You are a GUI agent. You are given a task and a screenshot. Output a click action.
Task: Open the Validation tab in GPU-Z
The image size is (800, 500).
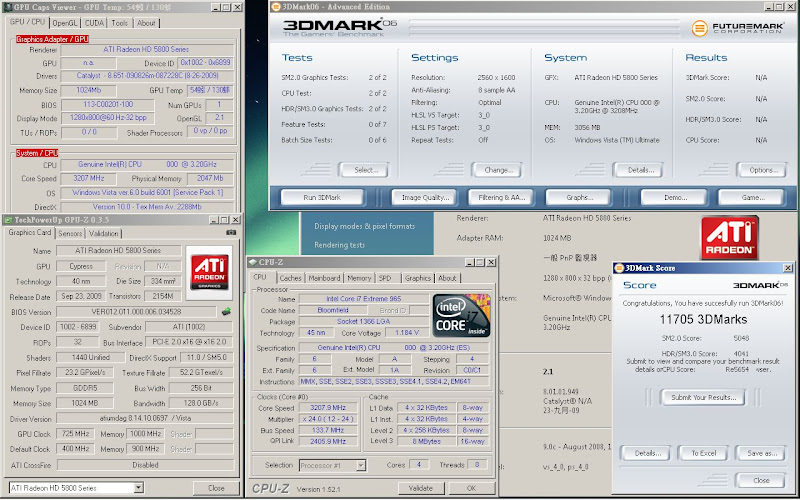coord(104,233)
